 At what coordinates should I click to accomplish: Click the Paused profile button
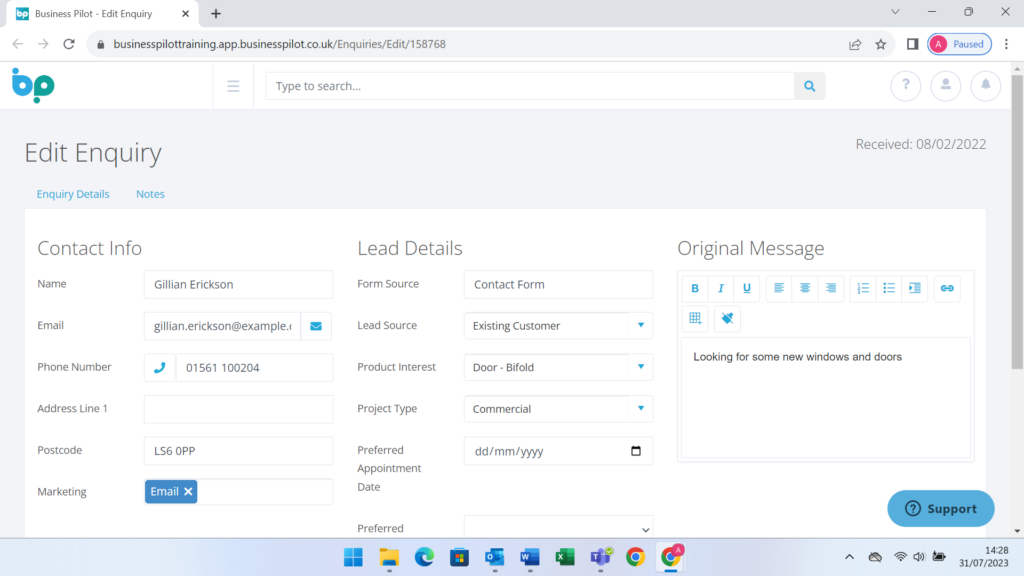click(959, 44)
